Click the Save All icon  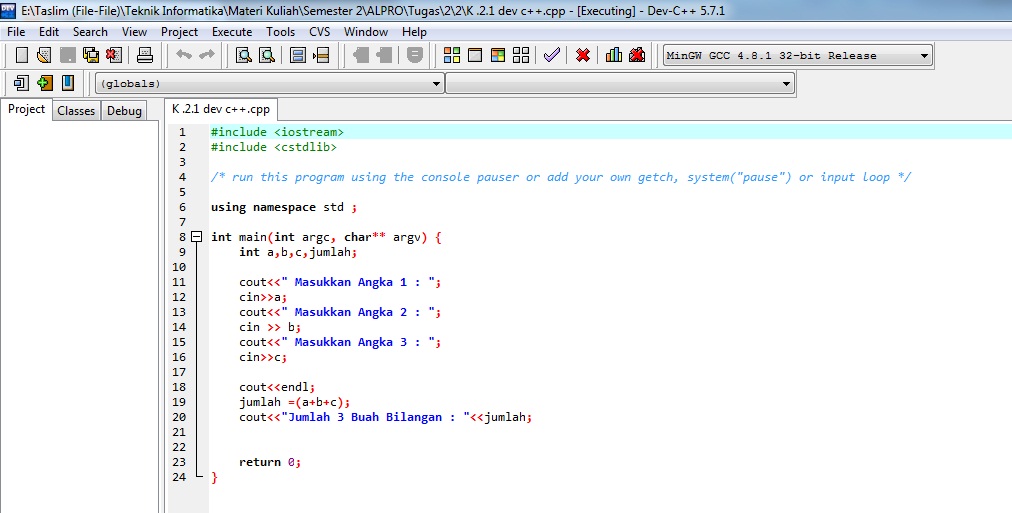(91, 55)
